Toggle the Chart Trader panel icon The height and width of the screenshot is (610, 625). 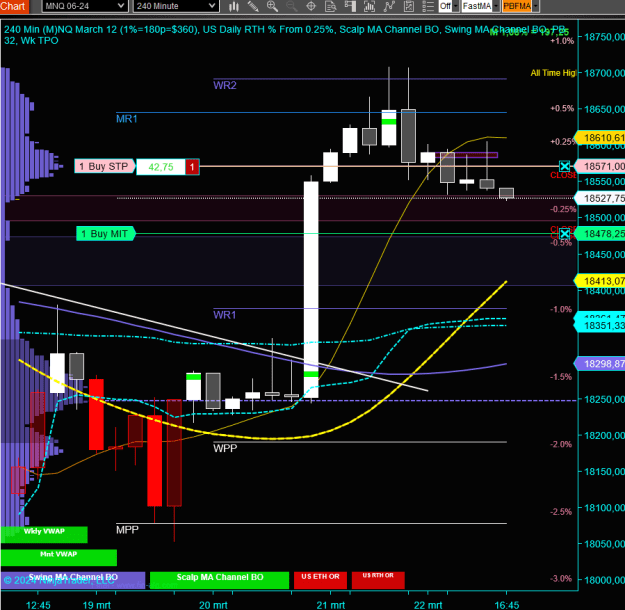[350, 6]
